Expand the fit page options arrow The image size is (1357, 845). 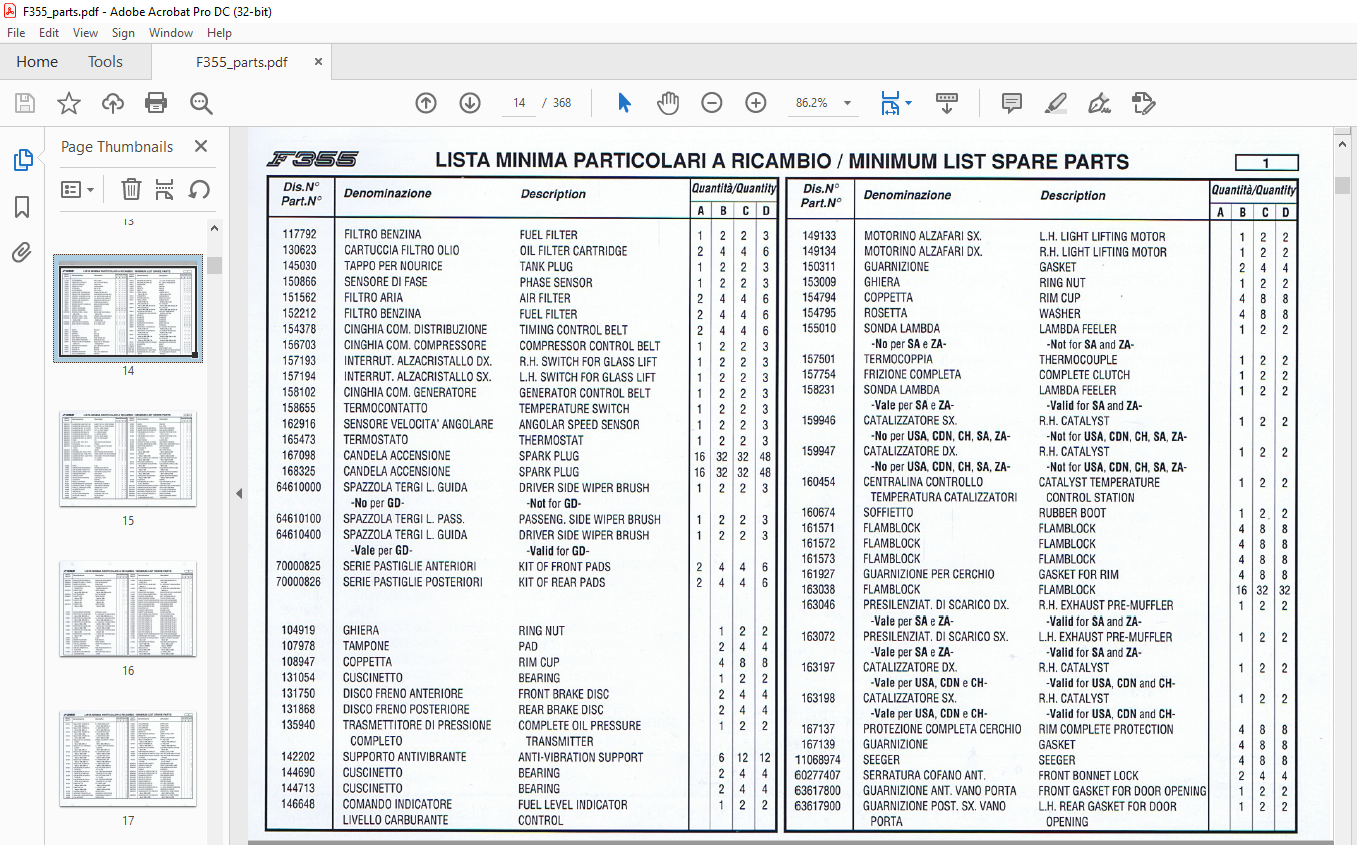click(x=908, y=103)
